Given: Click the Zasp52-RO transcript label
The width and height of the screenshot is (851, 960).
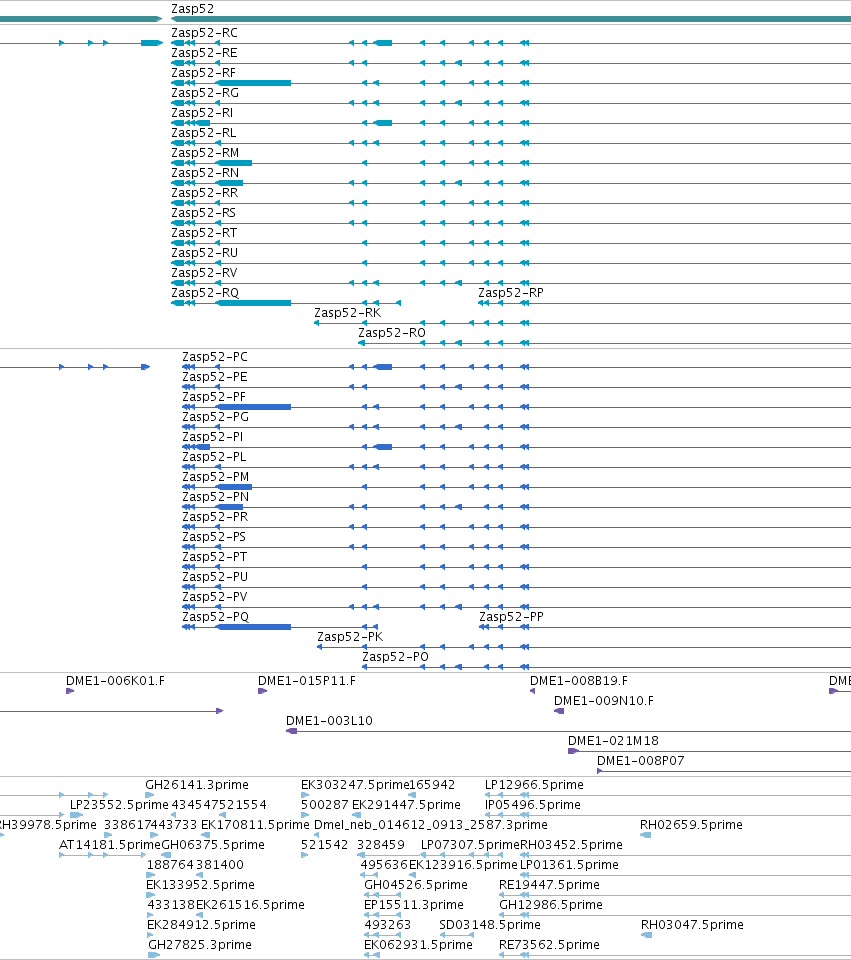Looking at the screenshot, I should (x=392, y=333).
